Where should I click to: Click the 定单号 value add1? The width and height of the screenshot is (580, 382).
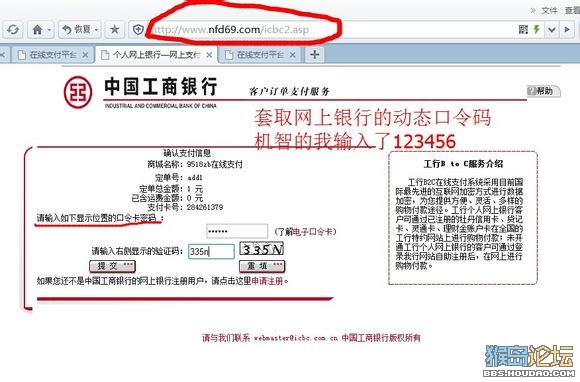(195, 178)
